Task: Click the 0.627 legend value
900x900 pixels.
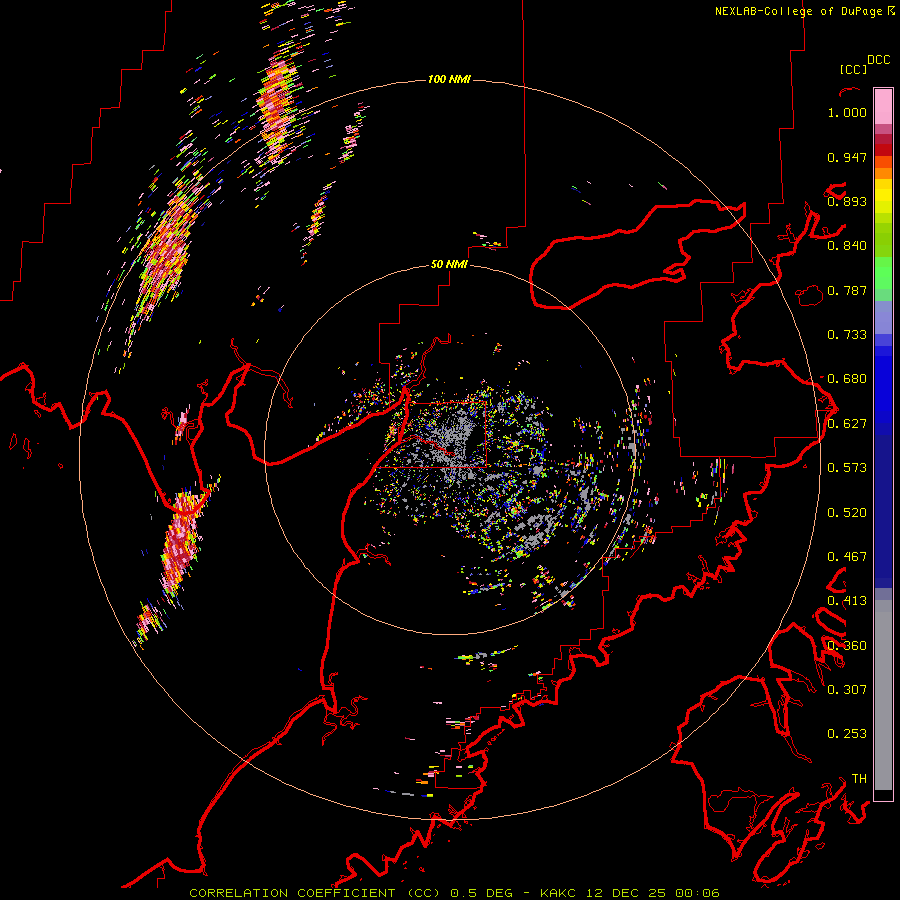Action: pos(847,424)
